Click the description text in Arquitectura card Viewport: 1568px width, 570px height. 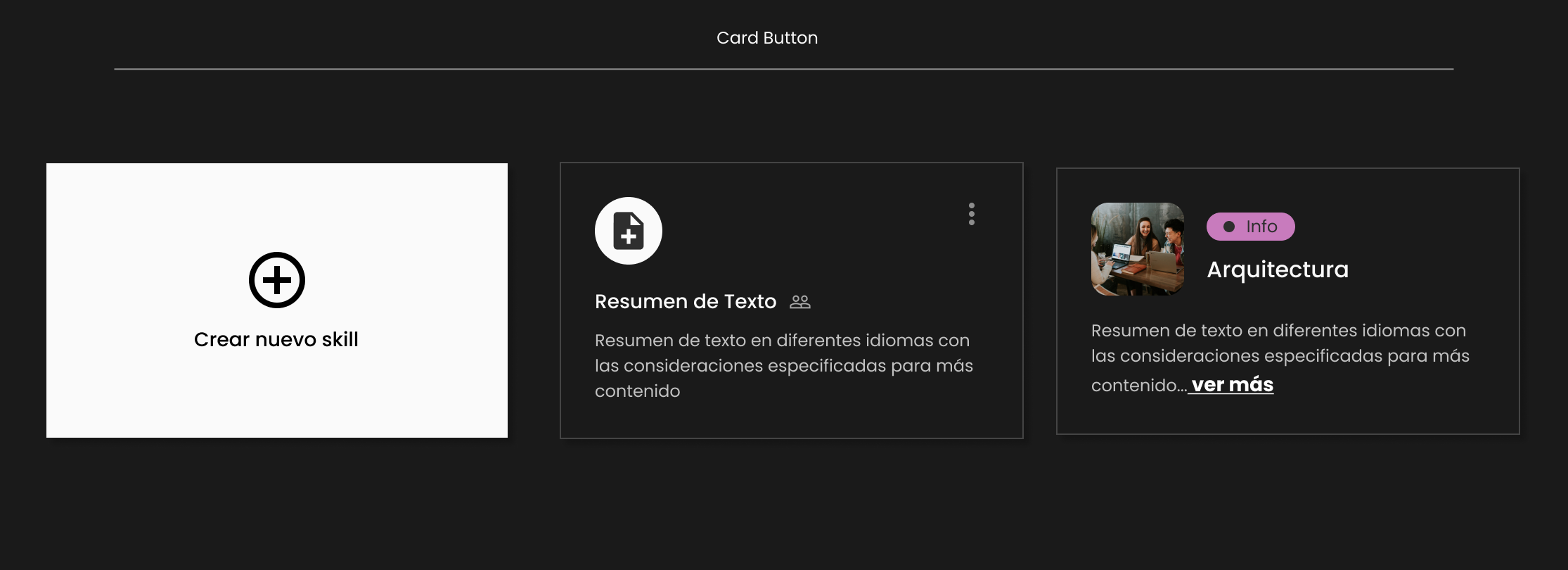click(x=1280, y=357)
